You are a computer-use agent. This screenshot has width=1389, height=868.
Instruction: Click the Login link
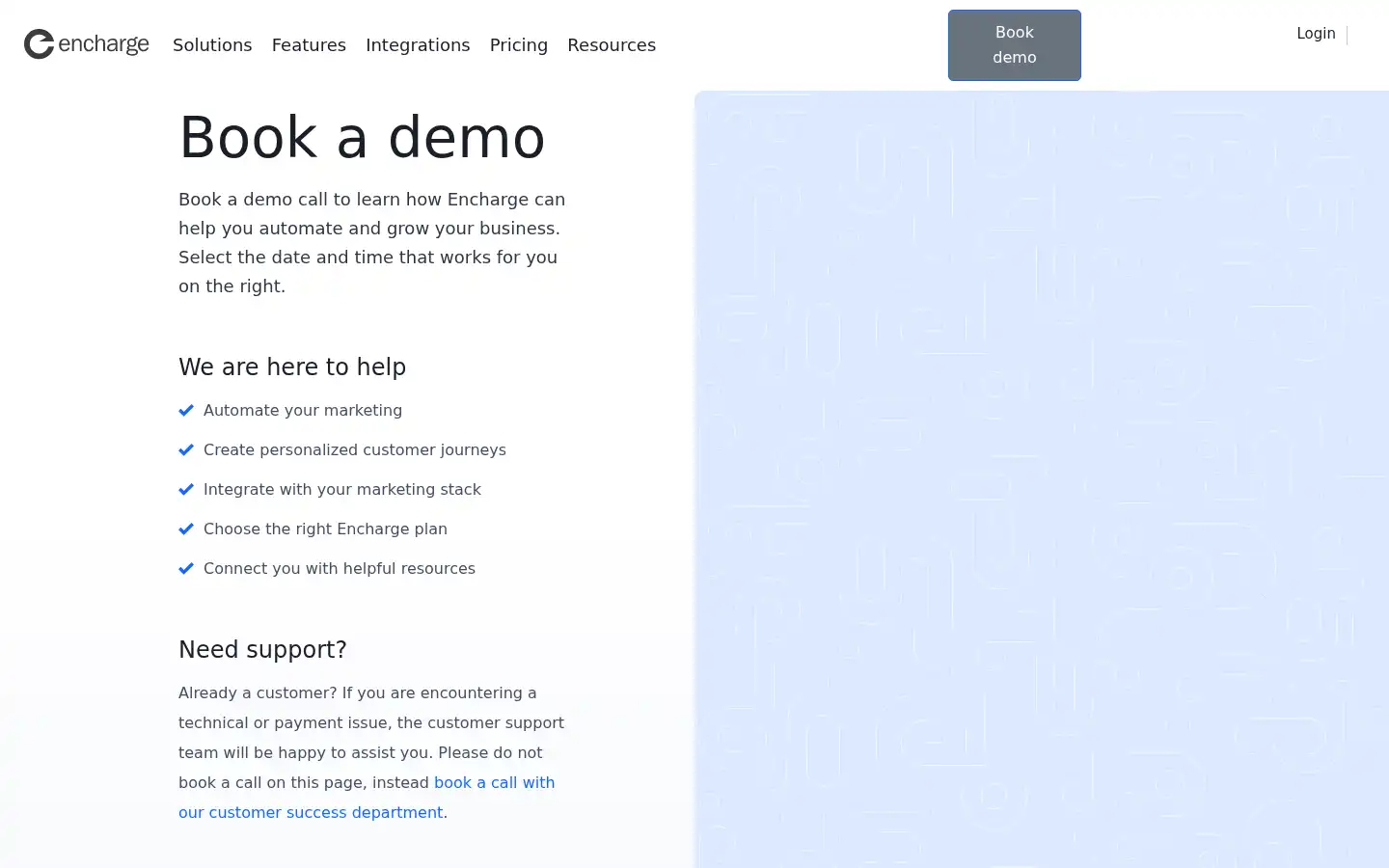(1316, 34)
